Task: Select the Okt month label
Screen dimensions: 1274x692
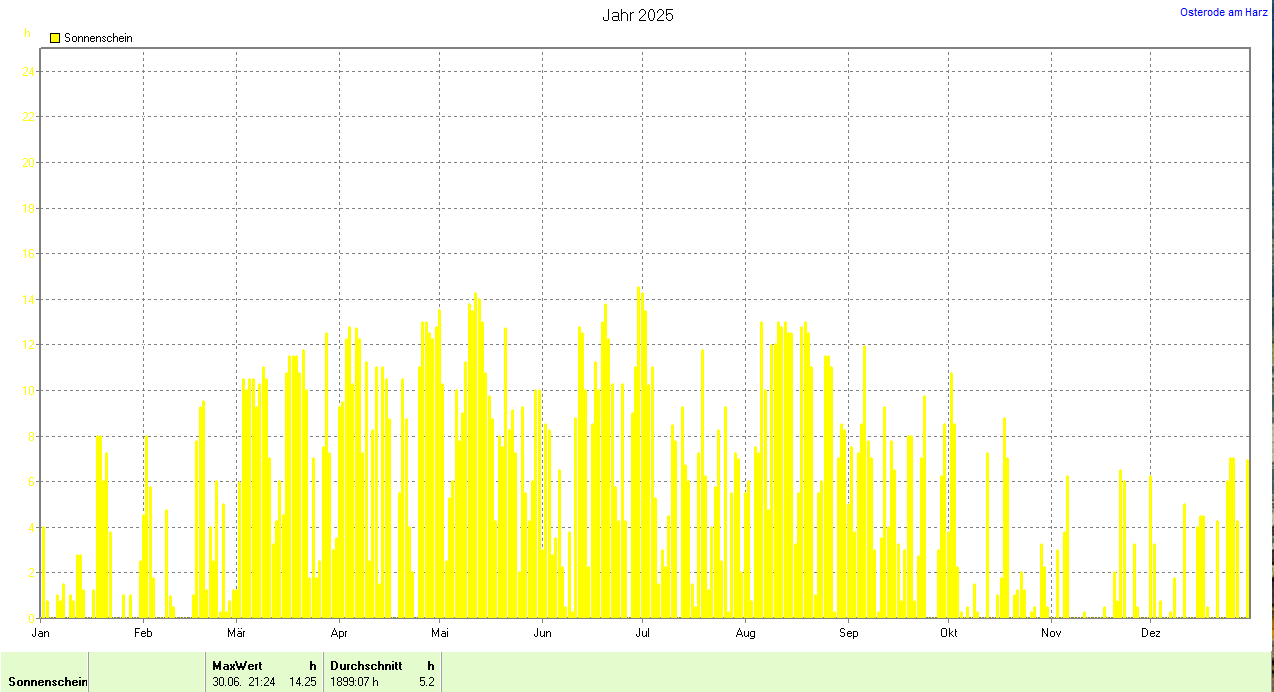Action: coord(949,633)
